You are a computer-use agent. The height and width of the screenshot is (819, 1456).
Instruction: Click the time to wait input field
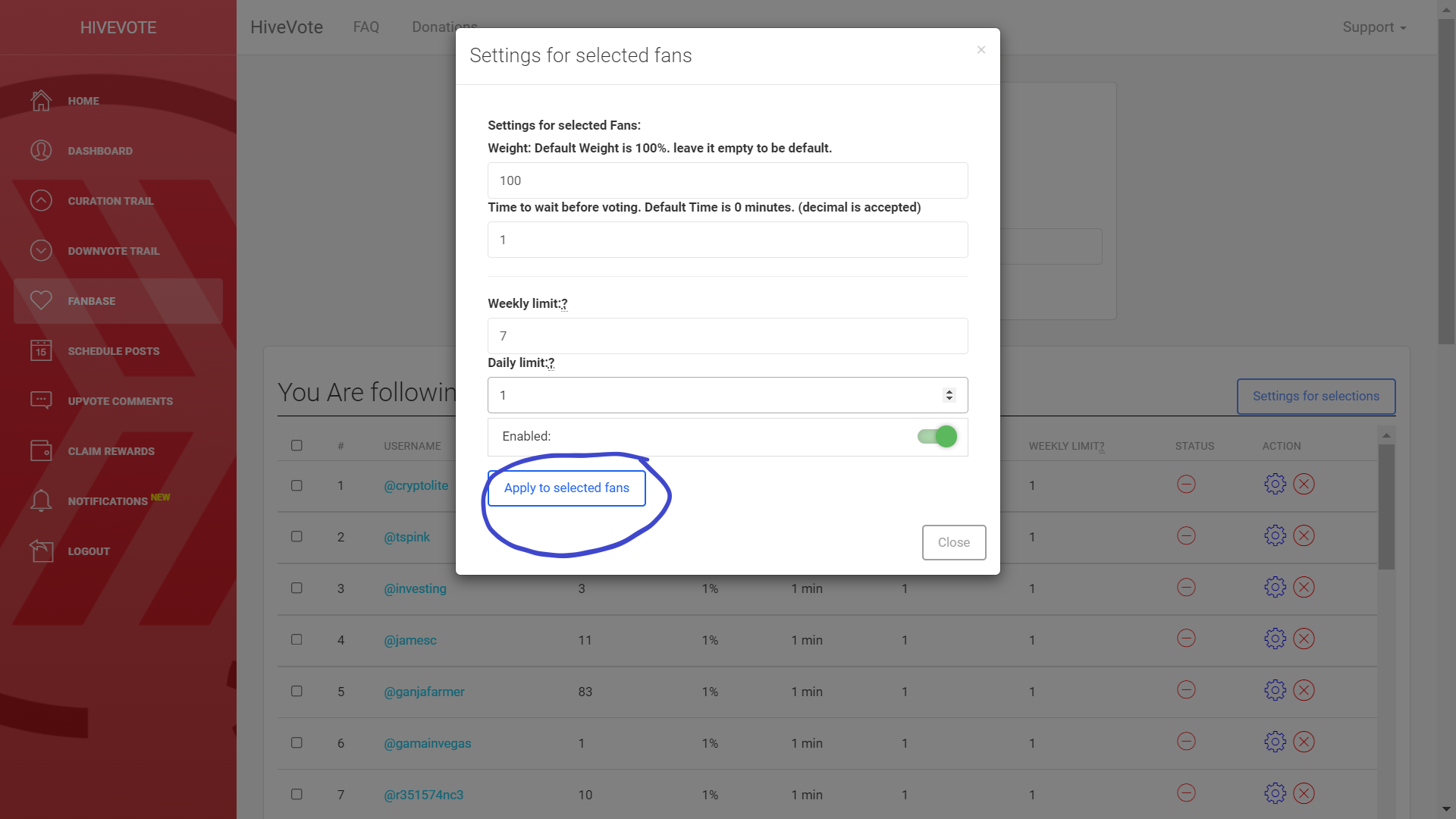click(727, 240)
